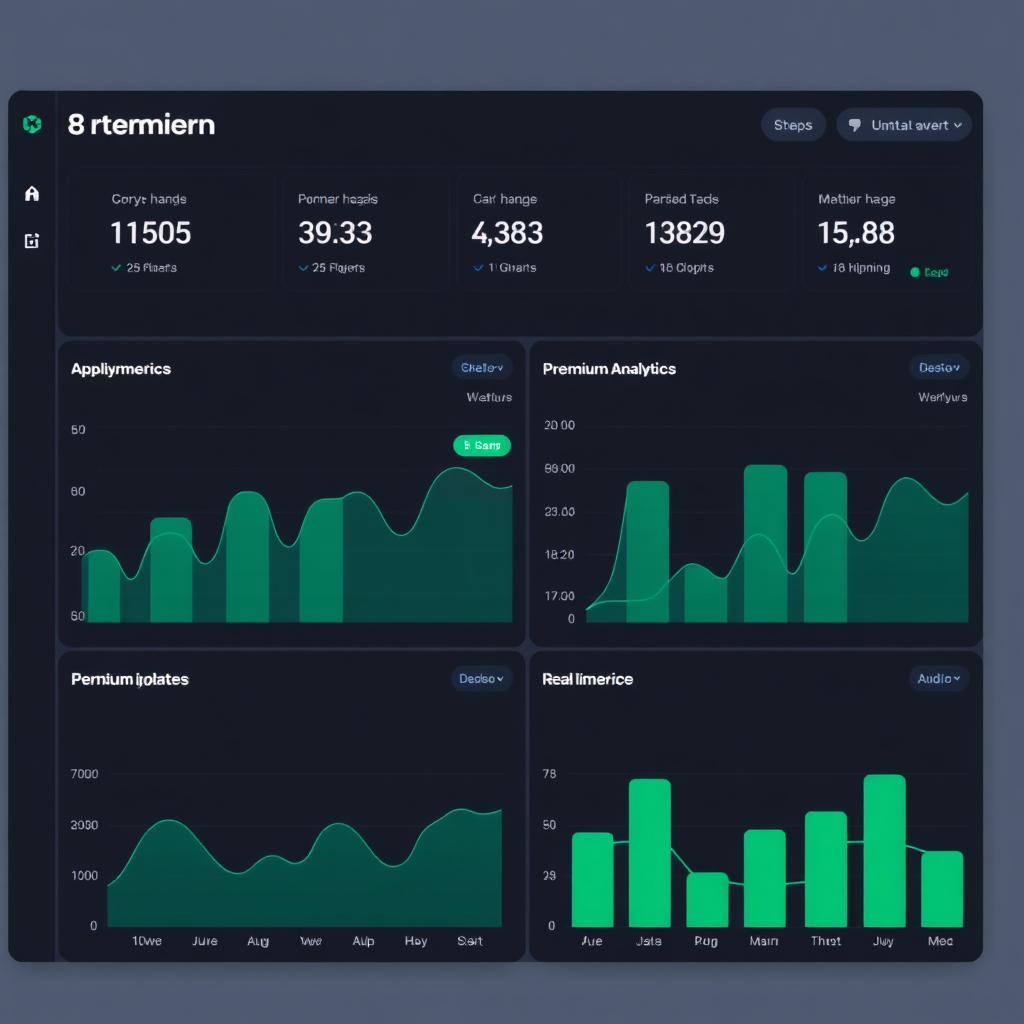This screenshot has height=1024, width=1024.
Task: Click the checkmark beside 25 Floarts
Action: click(x=116, y=268)
